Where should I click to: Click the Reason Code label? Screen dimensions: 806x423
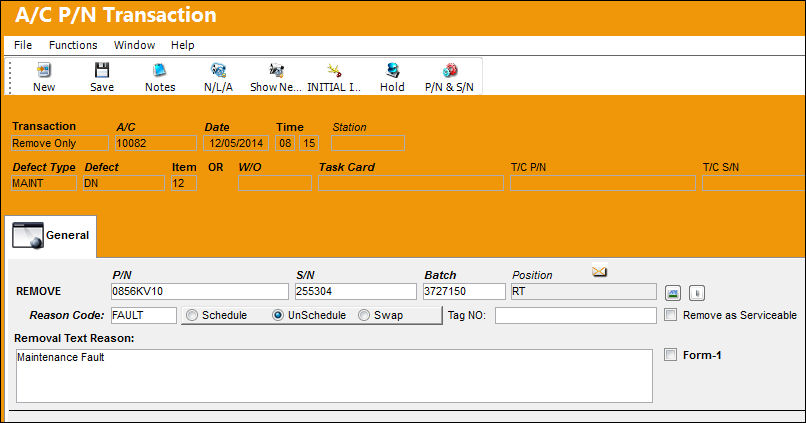(x=67, y=315)
